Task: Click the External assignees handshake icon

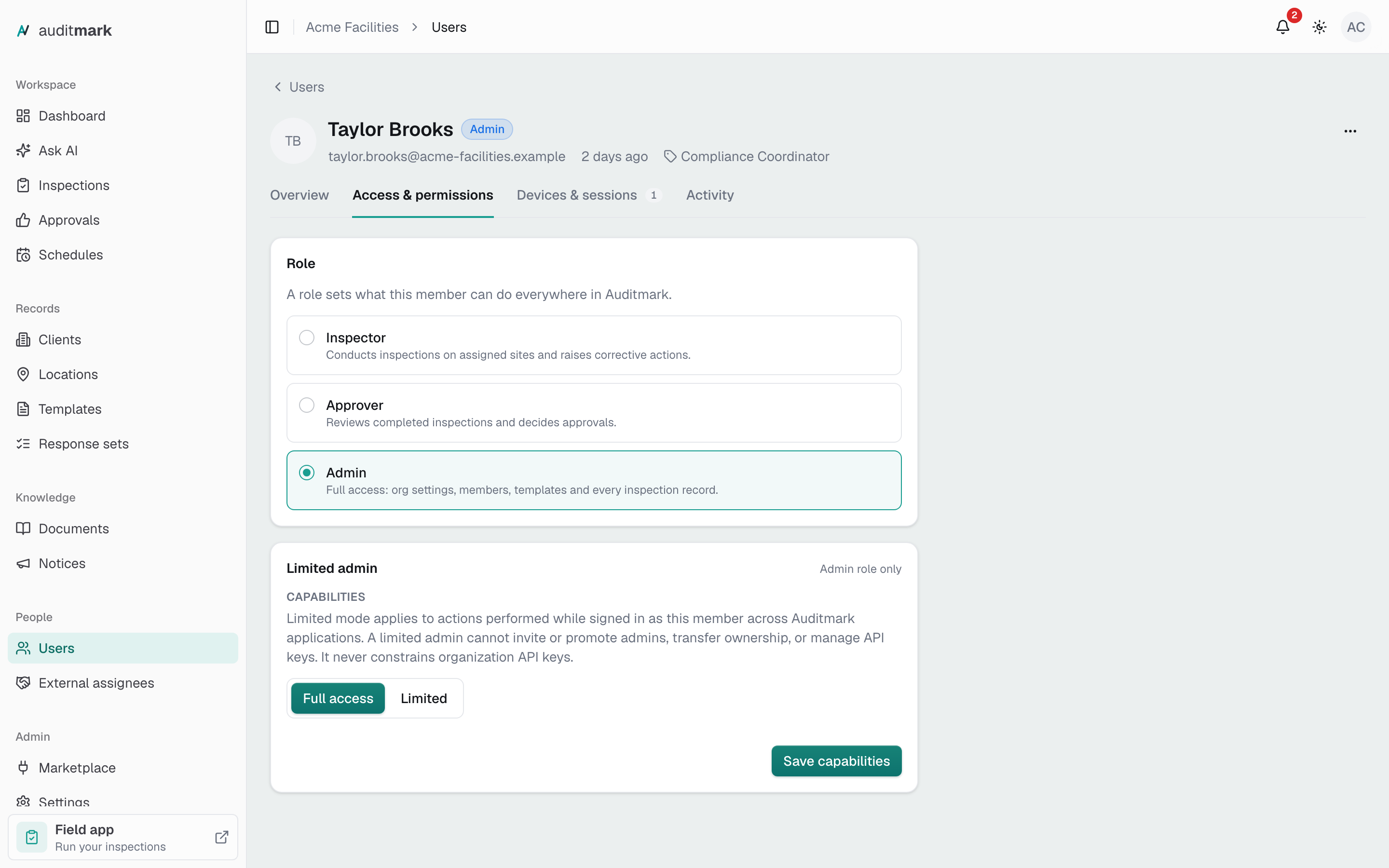Action: 23,683
